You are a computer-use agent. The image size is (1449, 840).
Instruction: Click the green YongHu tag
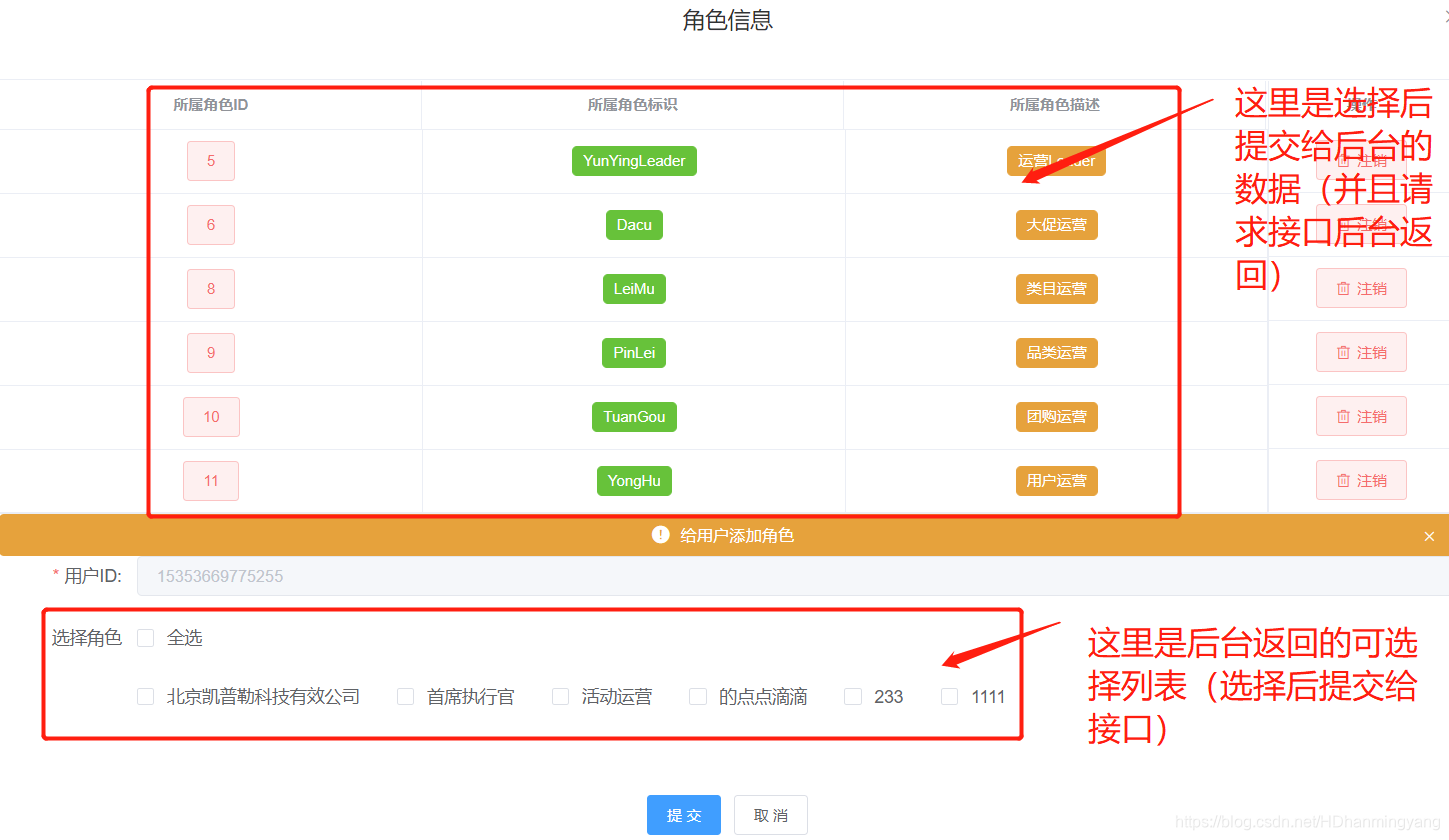634,481
